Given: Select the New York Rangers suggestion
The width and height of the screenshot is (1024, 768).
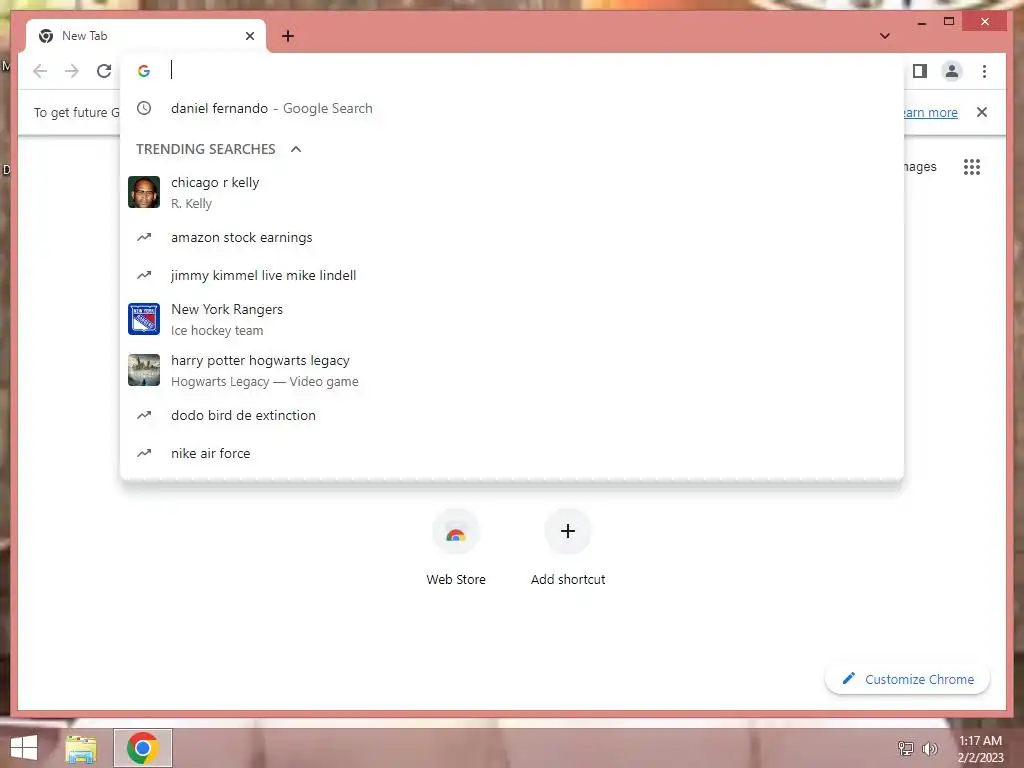Looking at the screenshot, I should (512, 319).
